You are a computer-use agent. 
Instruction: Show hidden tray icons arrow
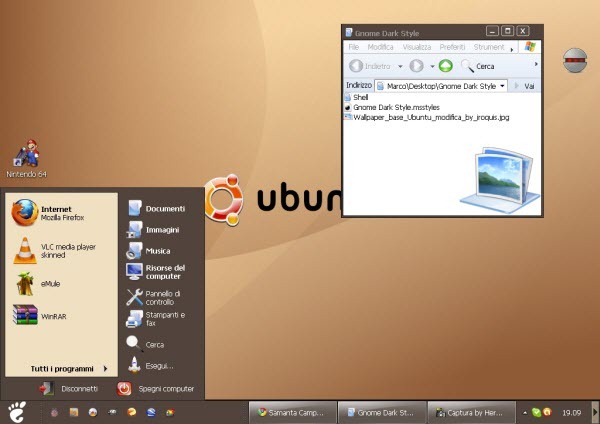point(525,413)
